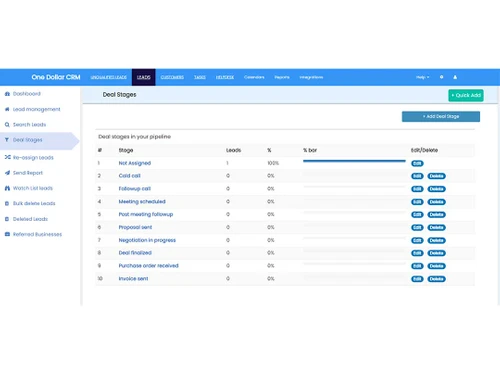Open the Invoice sent stage link
The width and height of the screenshot is (500, 375).
133,279
